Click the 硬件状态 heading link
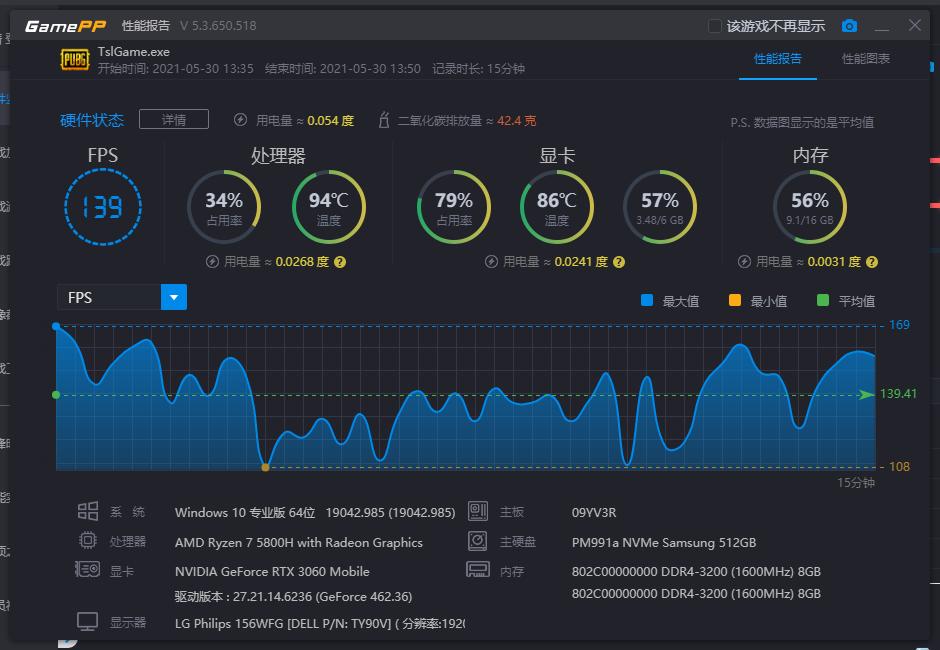 [x=92, y=121]
